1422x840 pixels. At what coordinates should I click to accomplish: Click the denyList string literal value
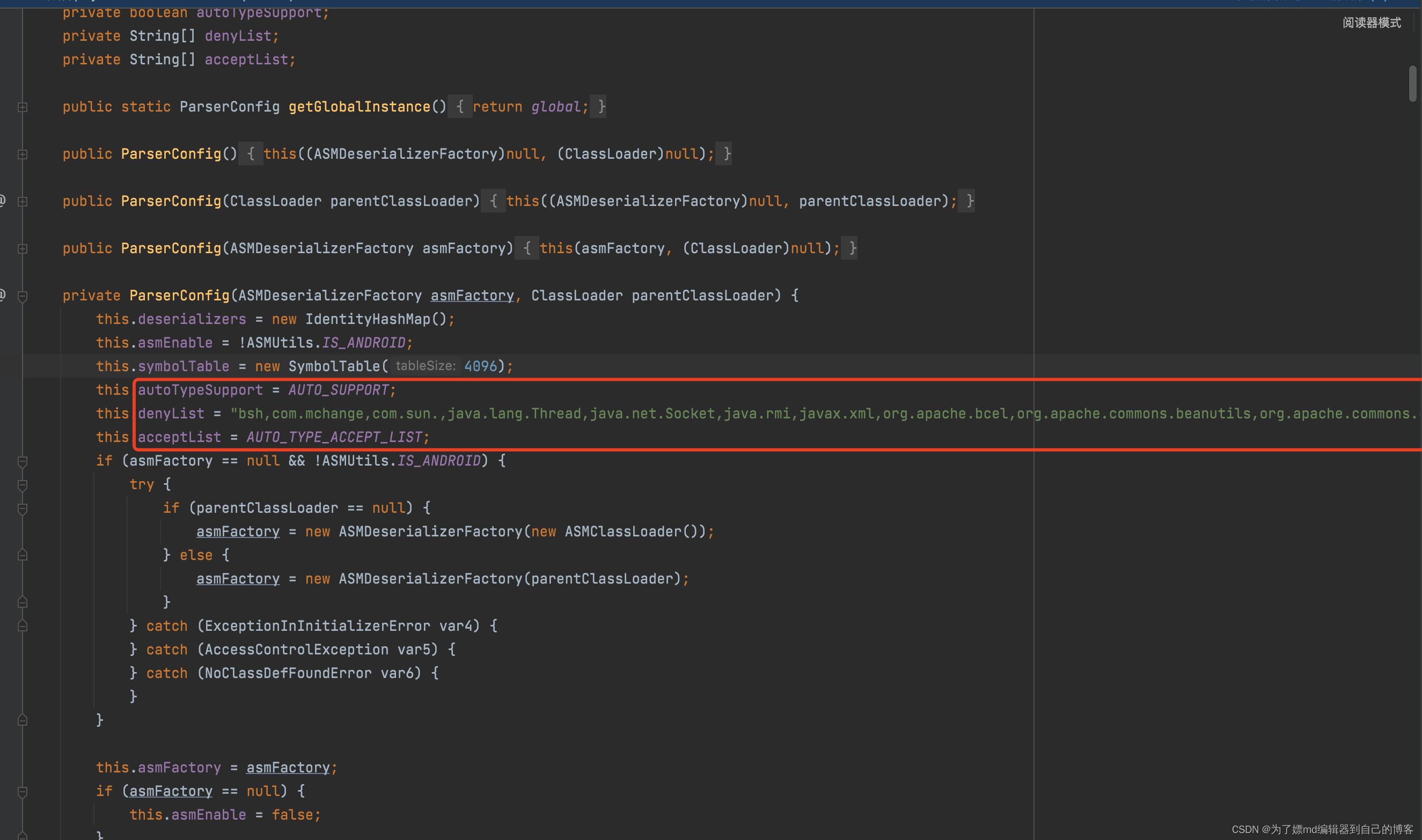[825, 414]
